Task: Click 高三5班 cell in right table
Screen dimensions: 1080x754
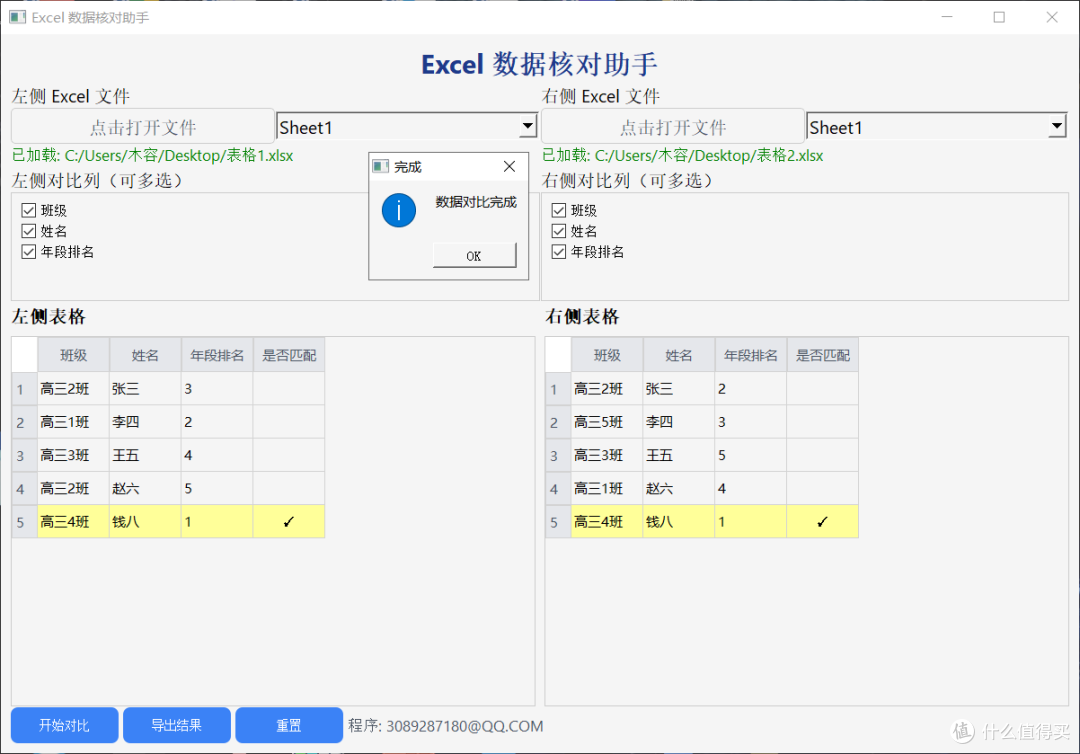Action: pos(607,422)
